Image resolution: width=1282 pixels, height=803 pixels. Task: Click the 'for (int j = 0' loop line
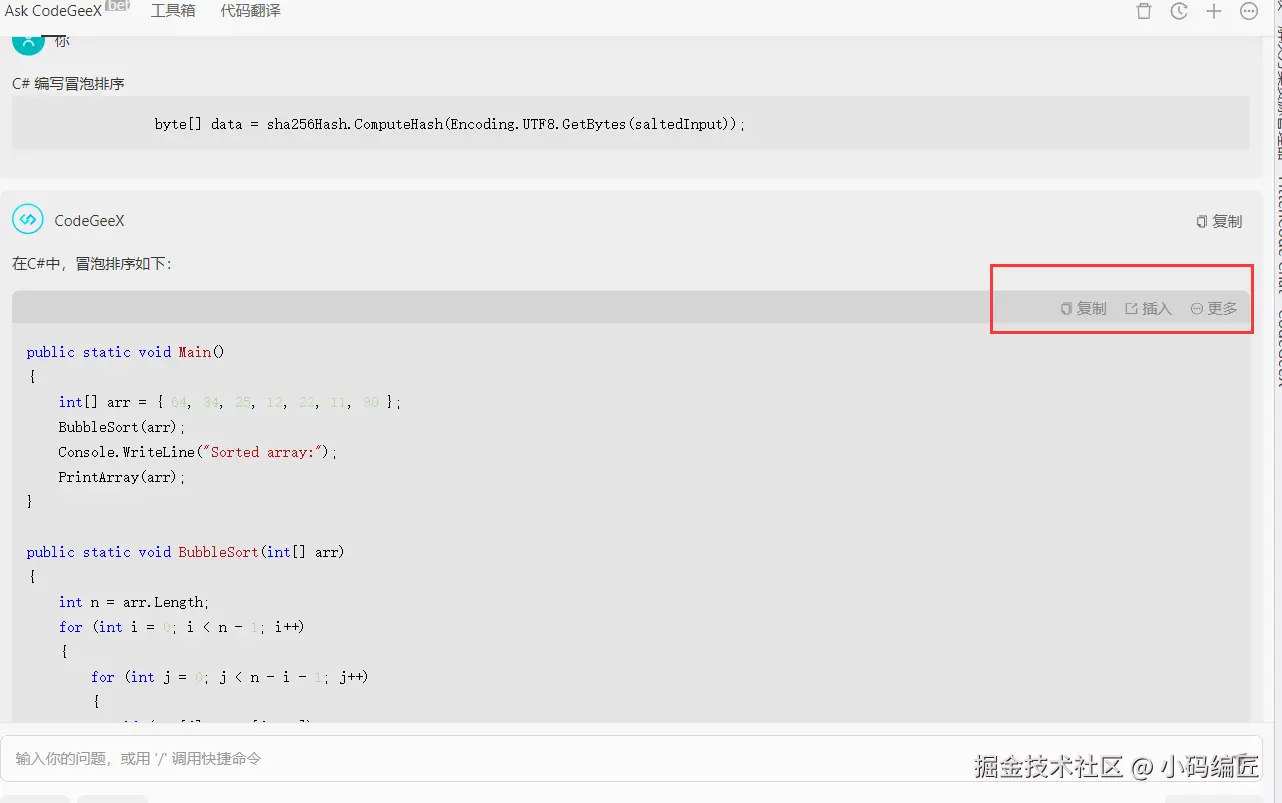pyautogui.click(x=229, y=677)
